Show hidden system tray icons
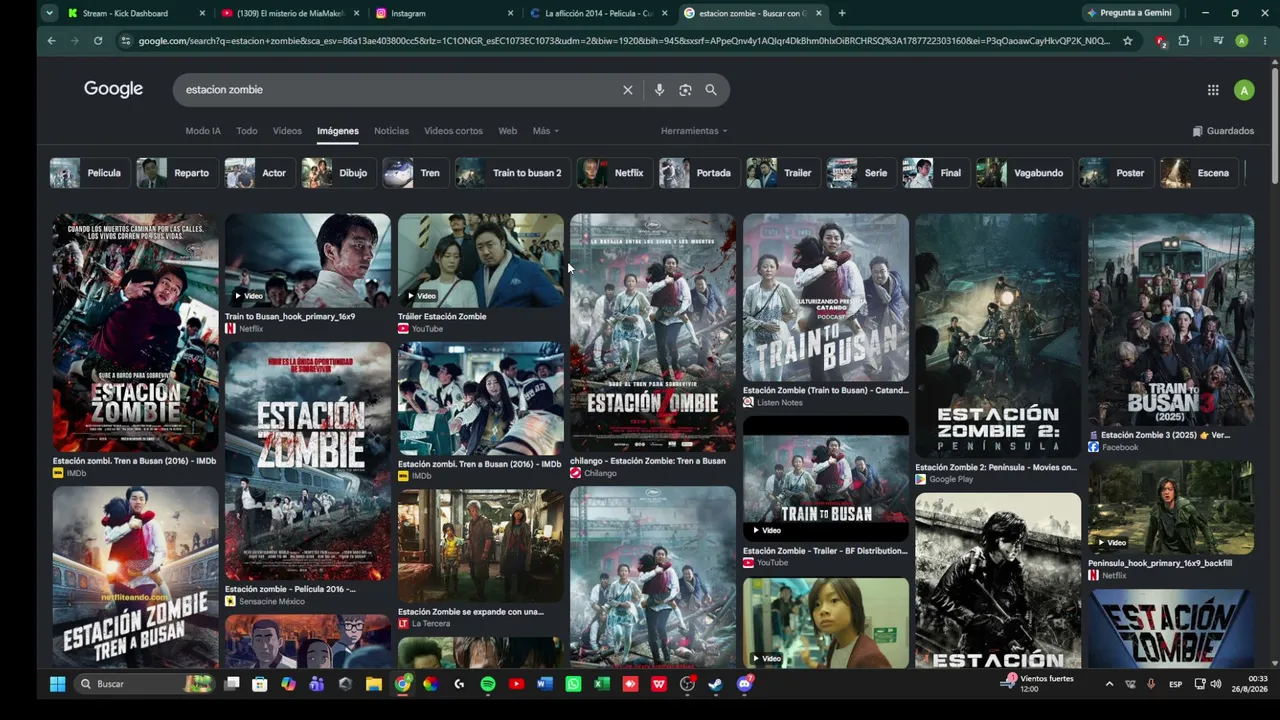Screen dimensions: 1280x720 (1109, 684)
